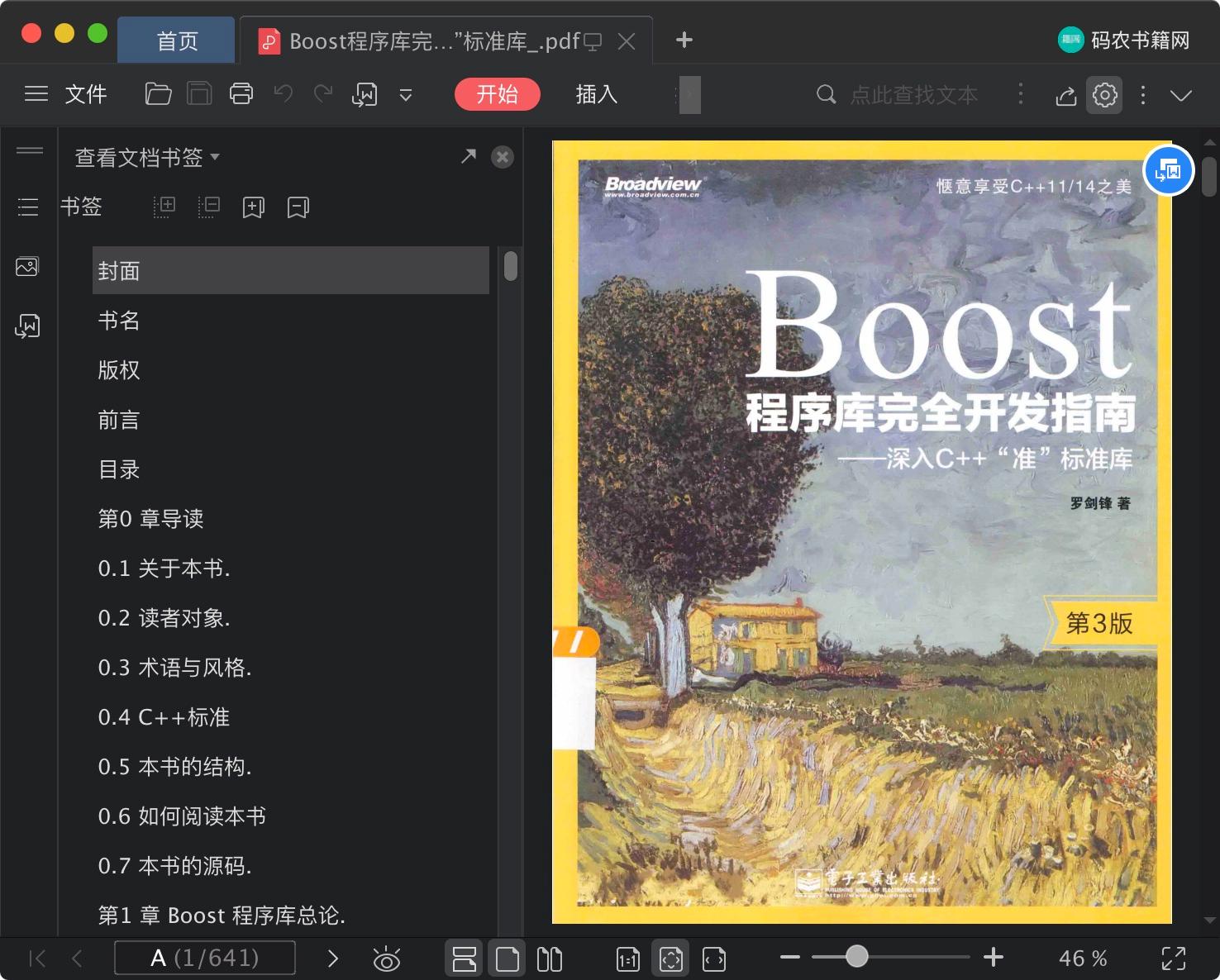The image size is (1220, 980).
Task: Click the redo arrow icon
Action: click(x=323, y=93)
